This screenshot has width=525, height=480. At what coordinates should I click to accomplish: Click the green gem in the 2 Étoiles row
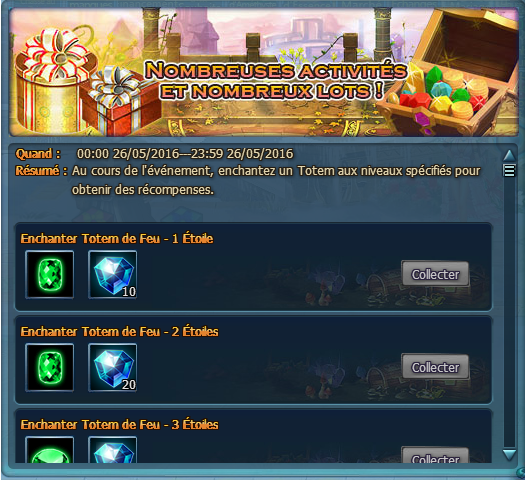(50, 367)
